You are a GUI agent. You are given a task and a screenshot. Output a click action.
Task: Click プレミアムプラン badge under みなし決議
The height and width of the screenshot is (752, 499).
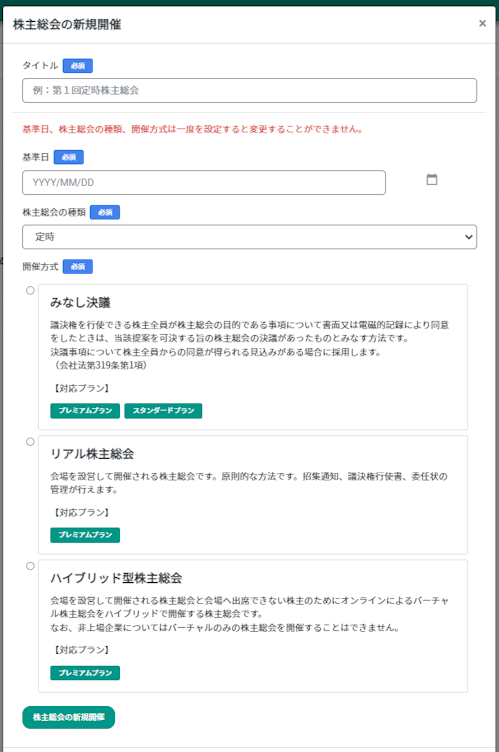85,411
